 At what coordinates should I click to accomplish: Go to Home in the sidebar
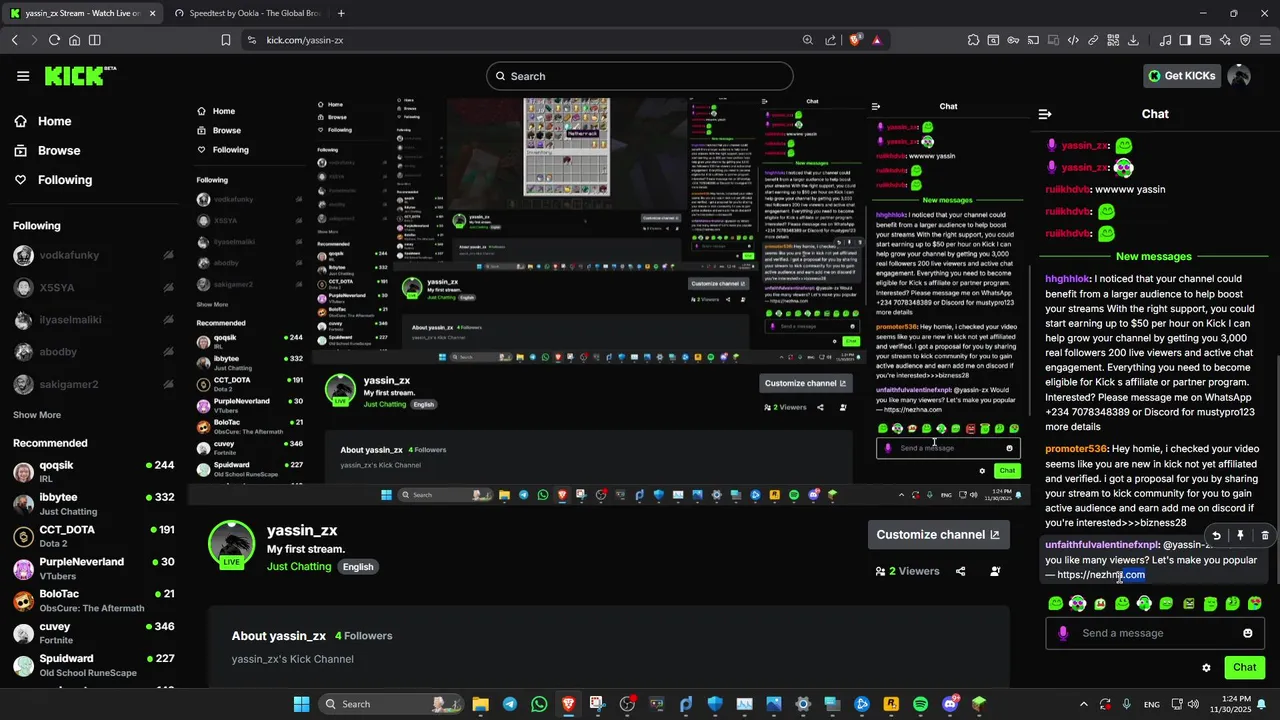(42, 121)
